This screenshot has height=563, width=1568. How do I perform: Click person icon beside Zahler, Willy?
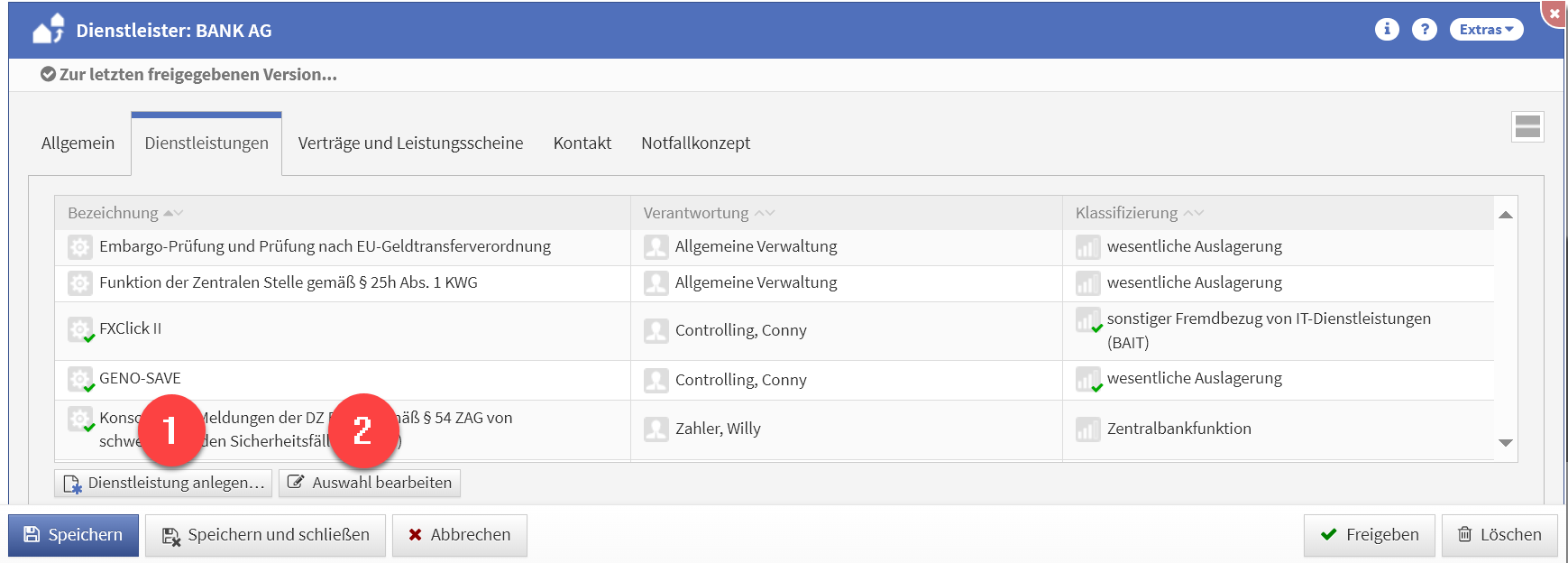pos(656,429)
